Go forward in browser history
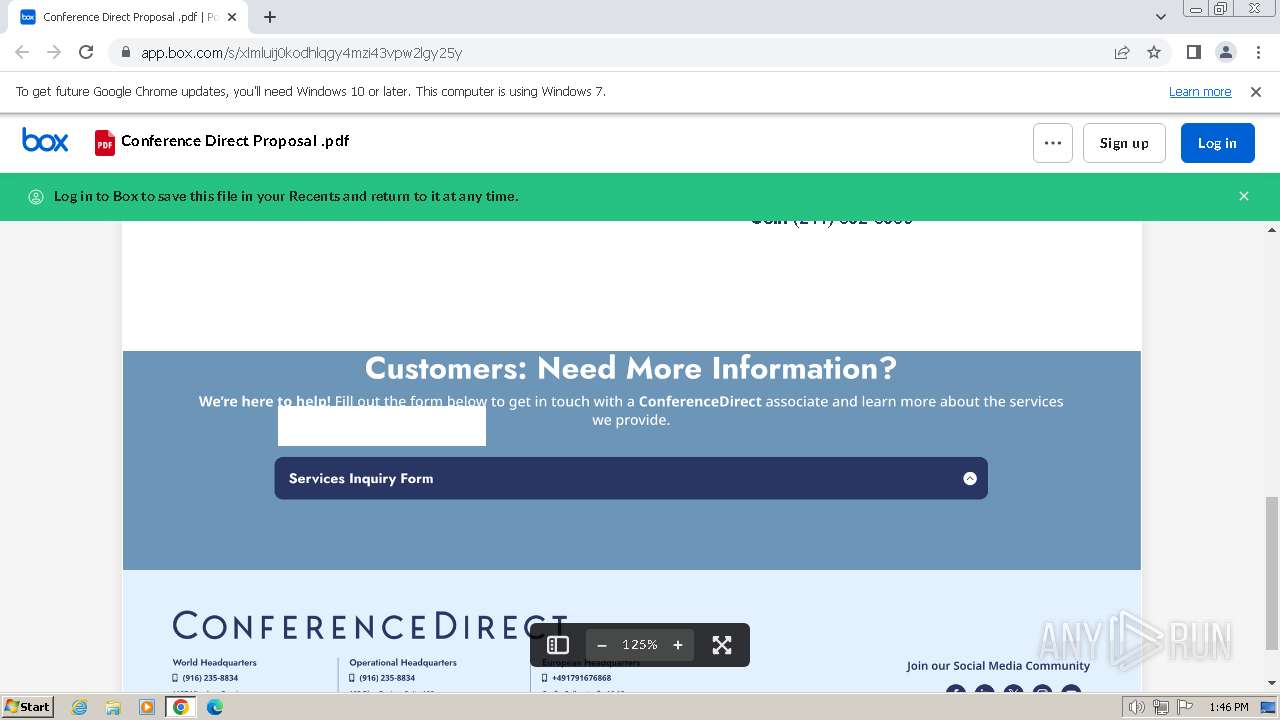 point(54,52)
